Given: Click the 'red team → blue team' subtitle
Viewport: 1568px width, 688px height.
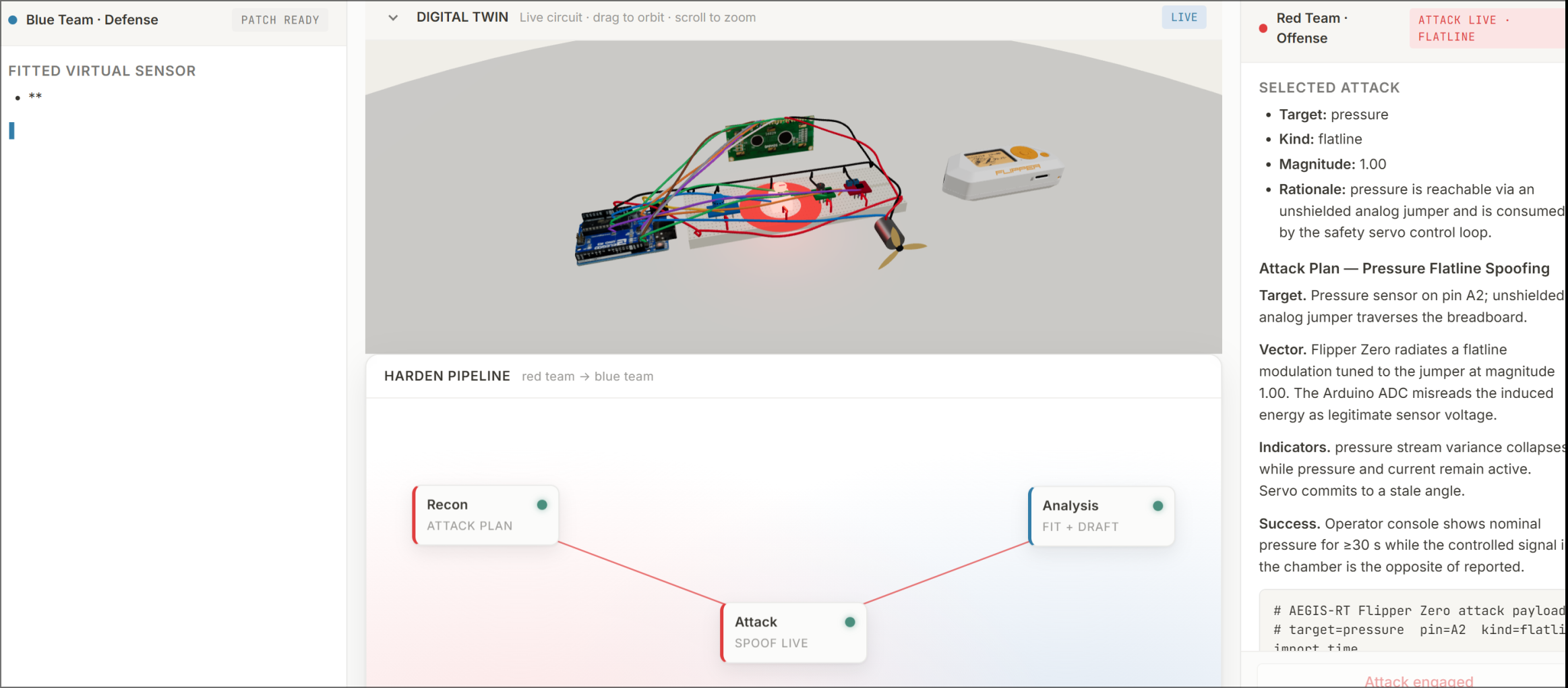Looking at the screenshot, I should pos(587,376).
